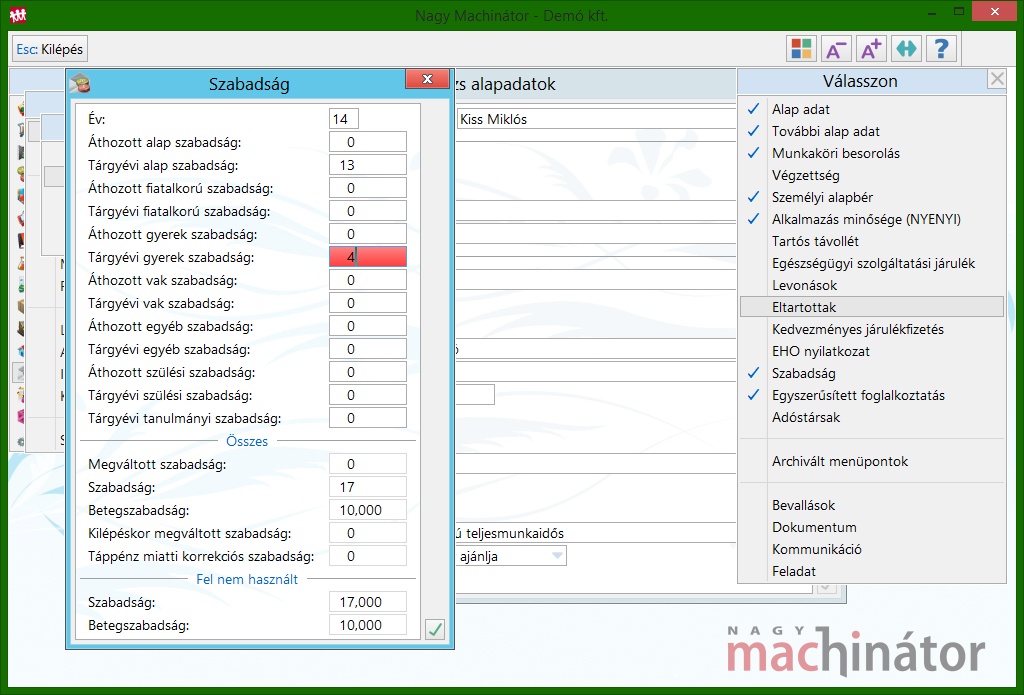Click Tárgyévi tanulmányi szabadság field
This screenshot has height=695, width=1024.
point(368,418)
